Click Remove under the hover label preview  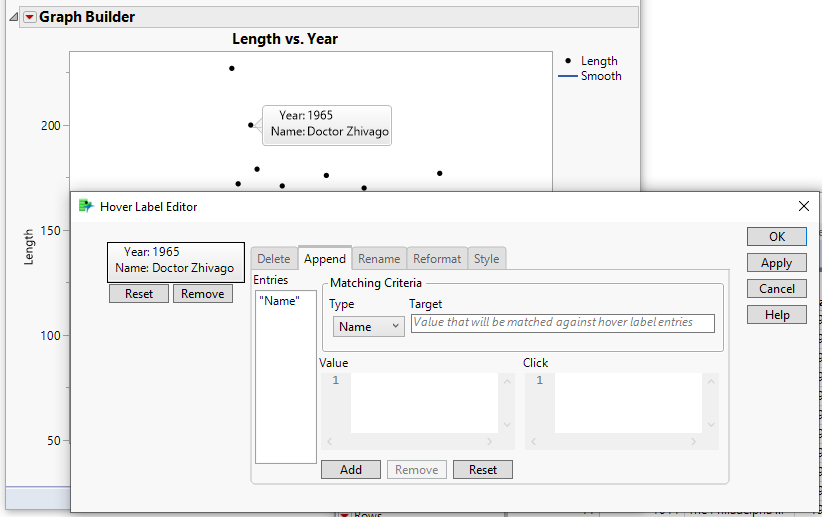[202, 294]
